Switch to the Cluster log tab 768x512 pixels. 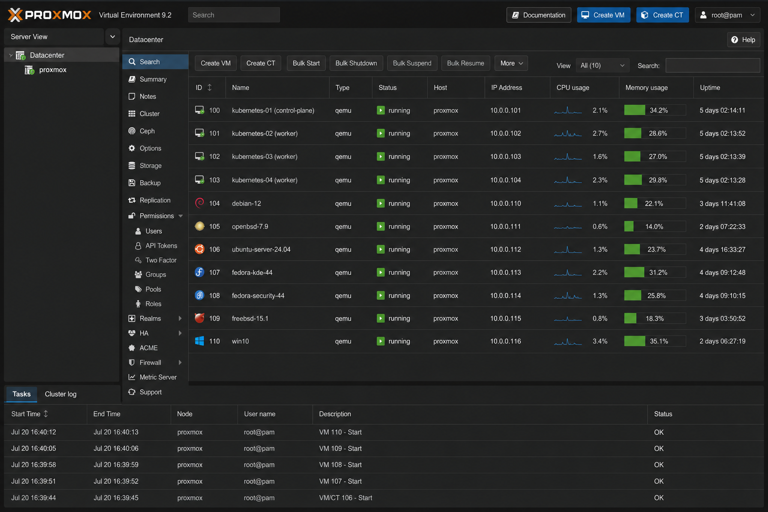coord(60,394)
